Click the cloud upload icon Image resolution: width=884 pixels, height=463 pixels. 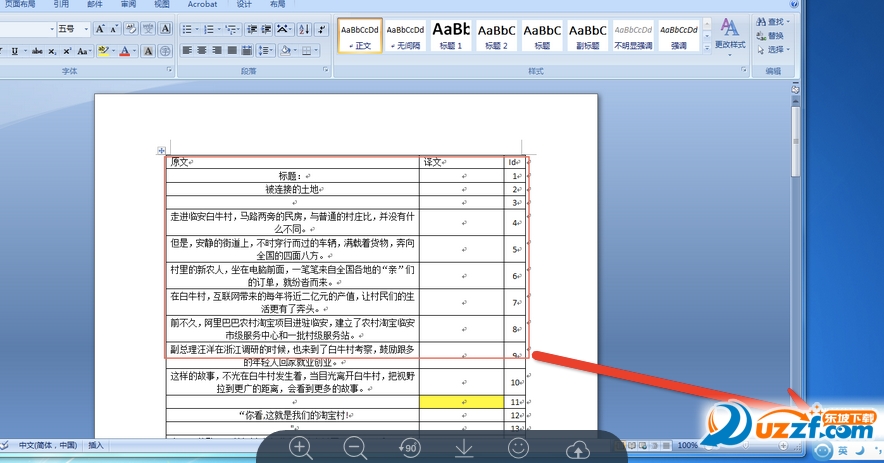coord(578,449)
